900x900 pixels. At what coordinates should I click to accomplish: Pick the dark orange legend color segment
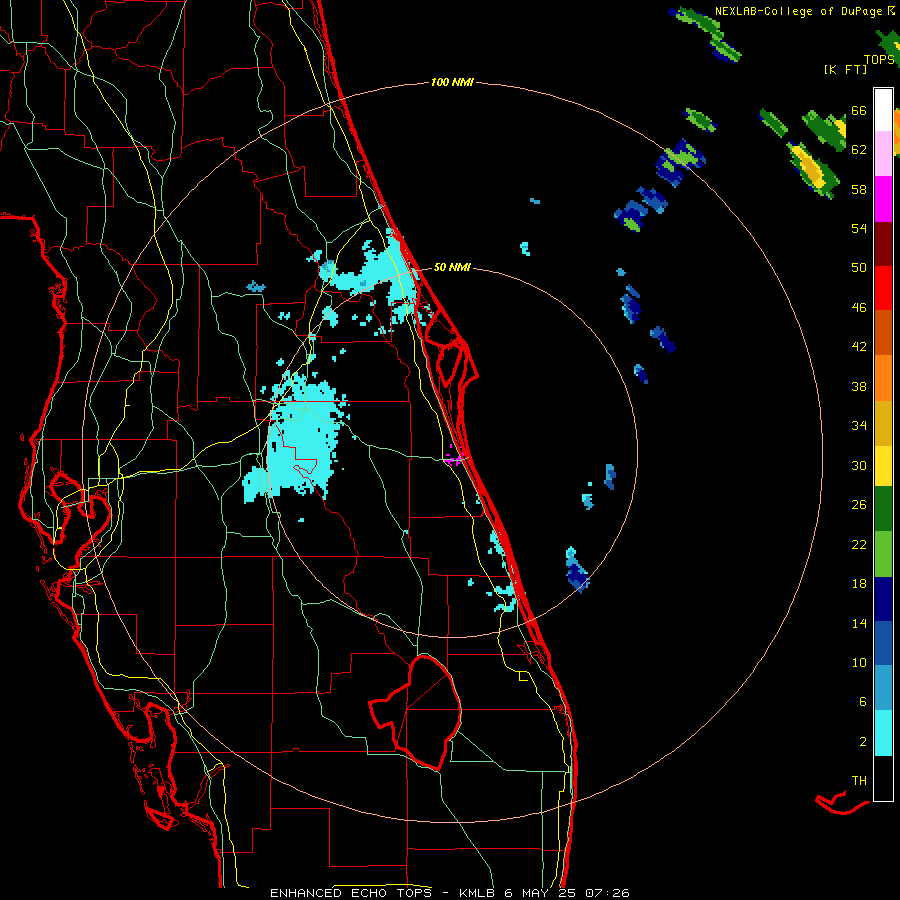coord(883,332)
